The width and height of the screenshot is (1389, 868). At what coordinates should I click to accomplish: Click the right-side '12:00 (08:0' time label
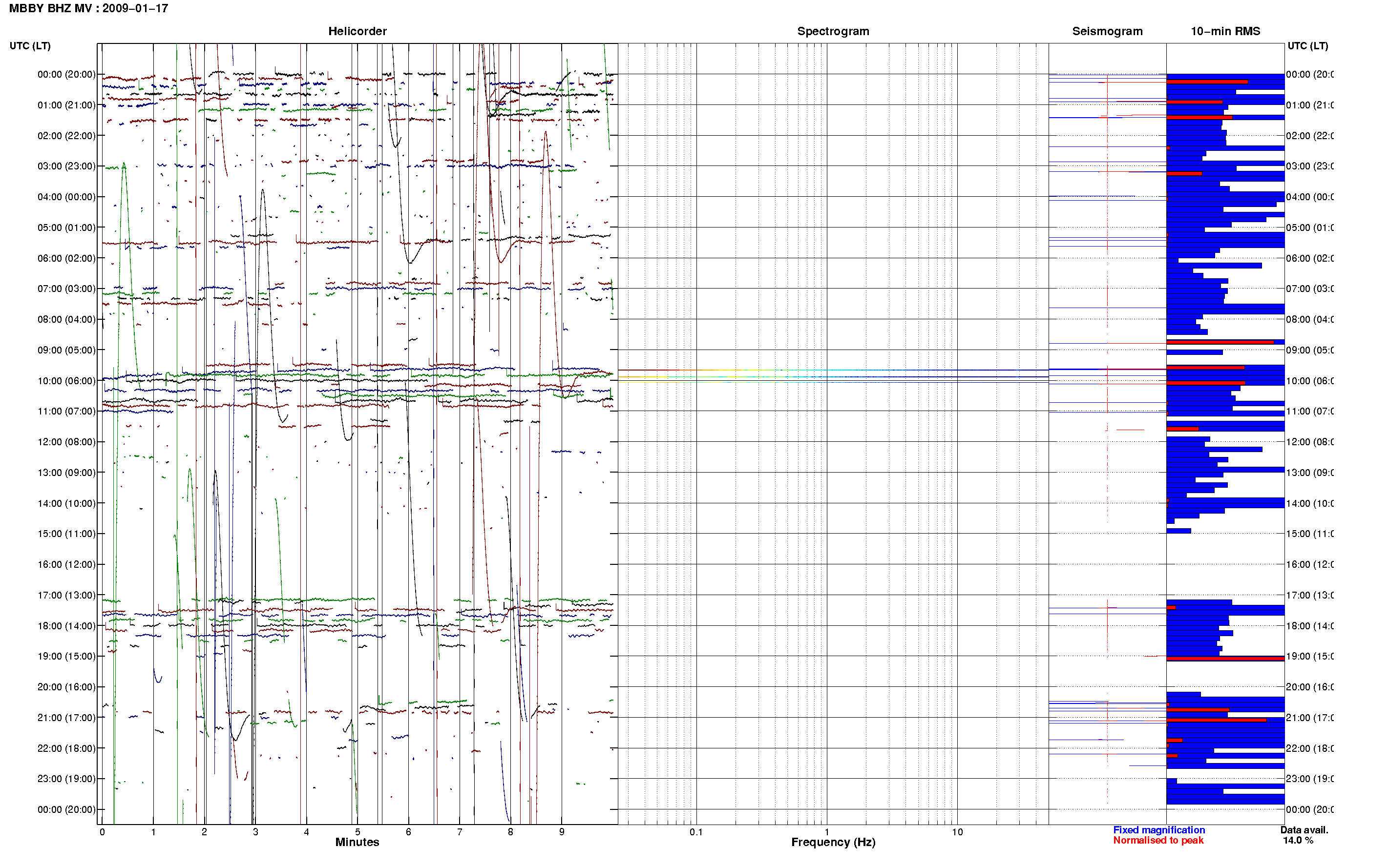coord(1310,442)
